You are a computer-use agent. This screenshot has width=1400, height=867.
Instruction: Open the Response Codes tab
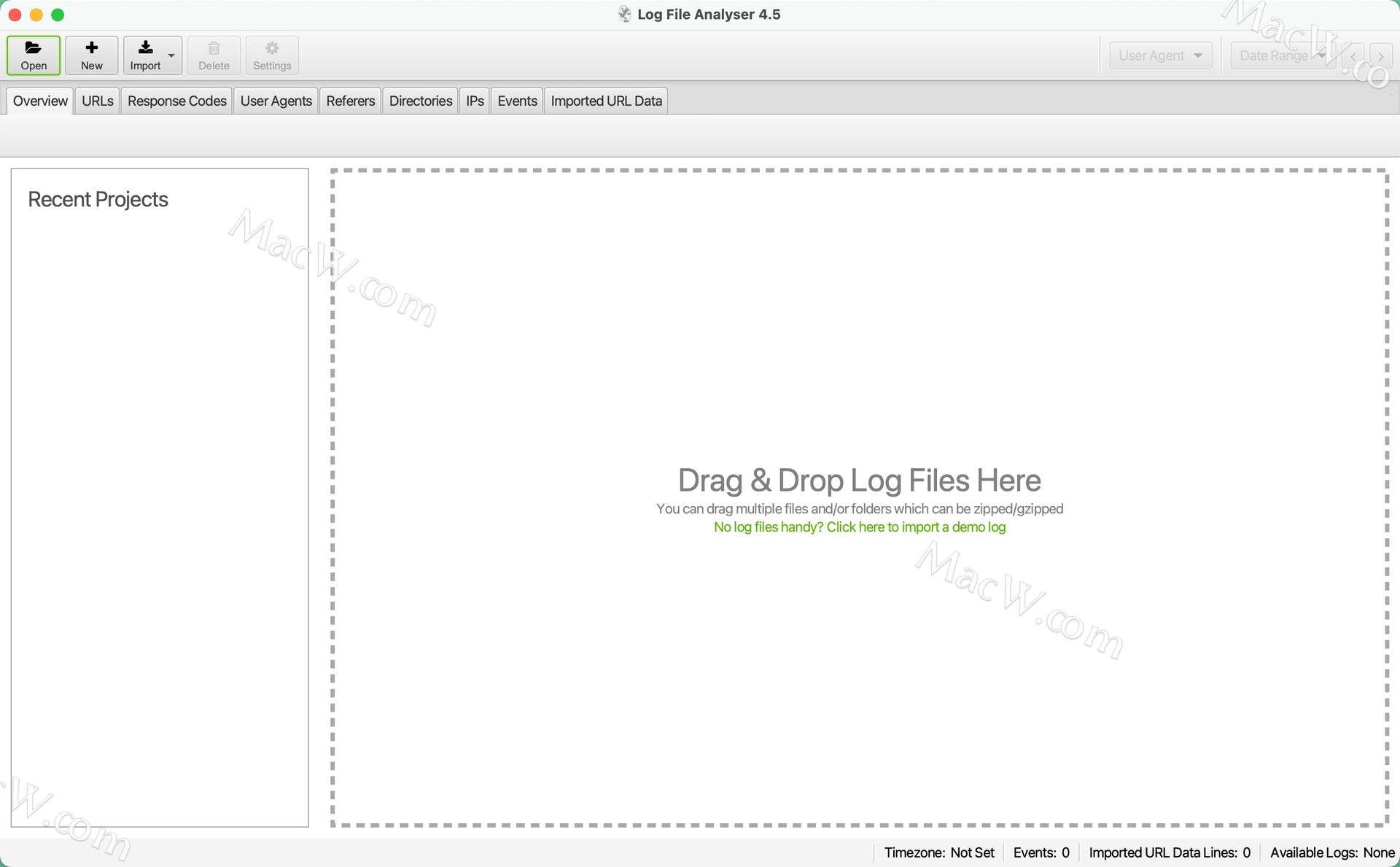pos(176,101)
